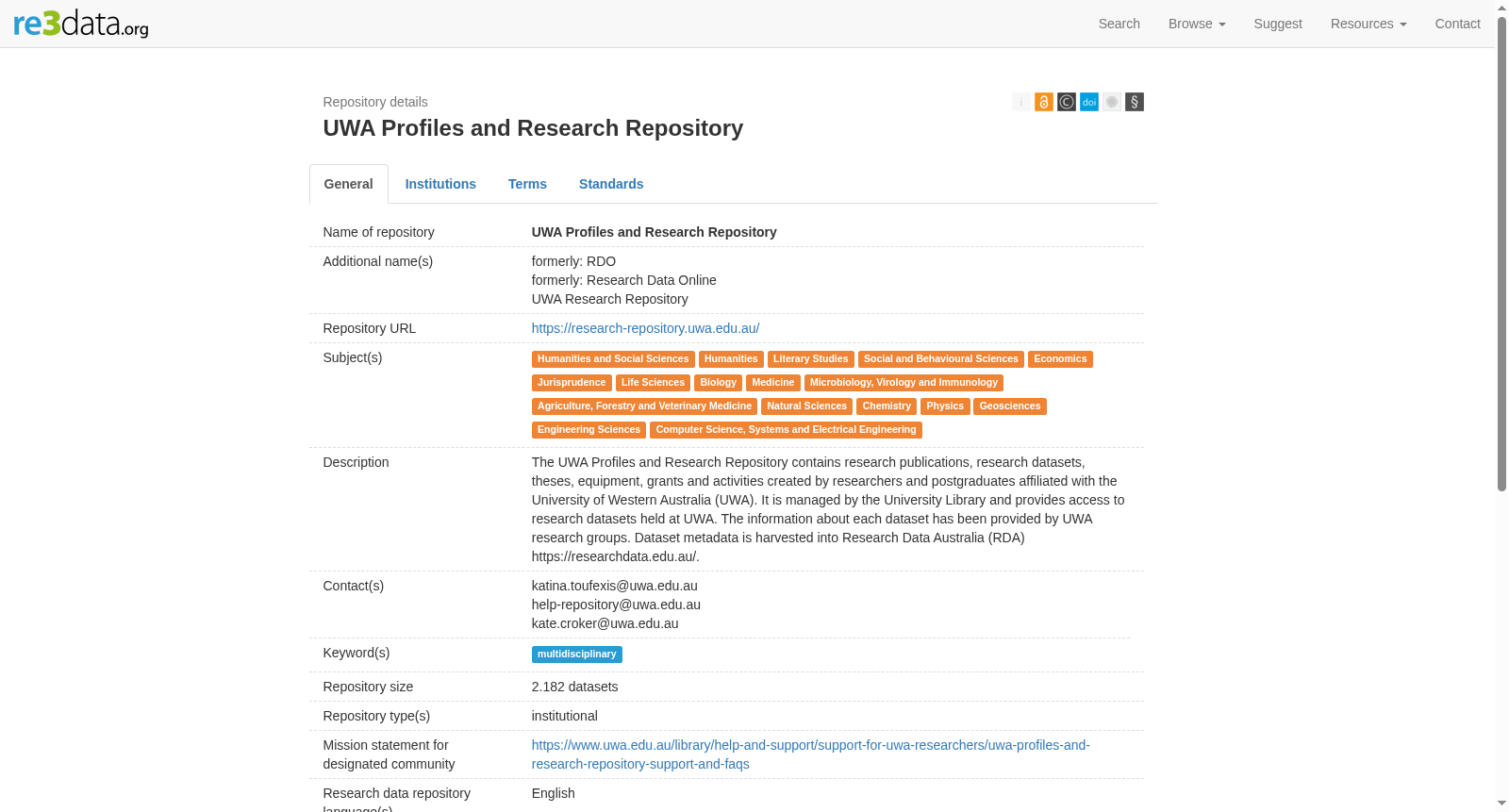Select the Microbiology, Virology and Immunology tag
1509x812 pixels.
click(x=904, y=383)
